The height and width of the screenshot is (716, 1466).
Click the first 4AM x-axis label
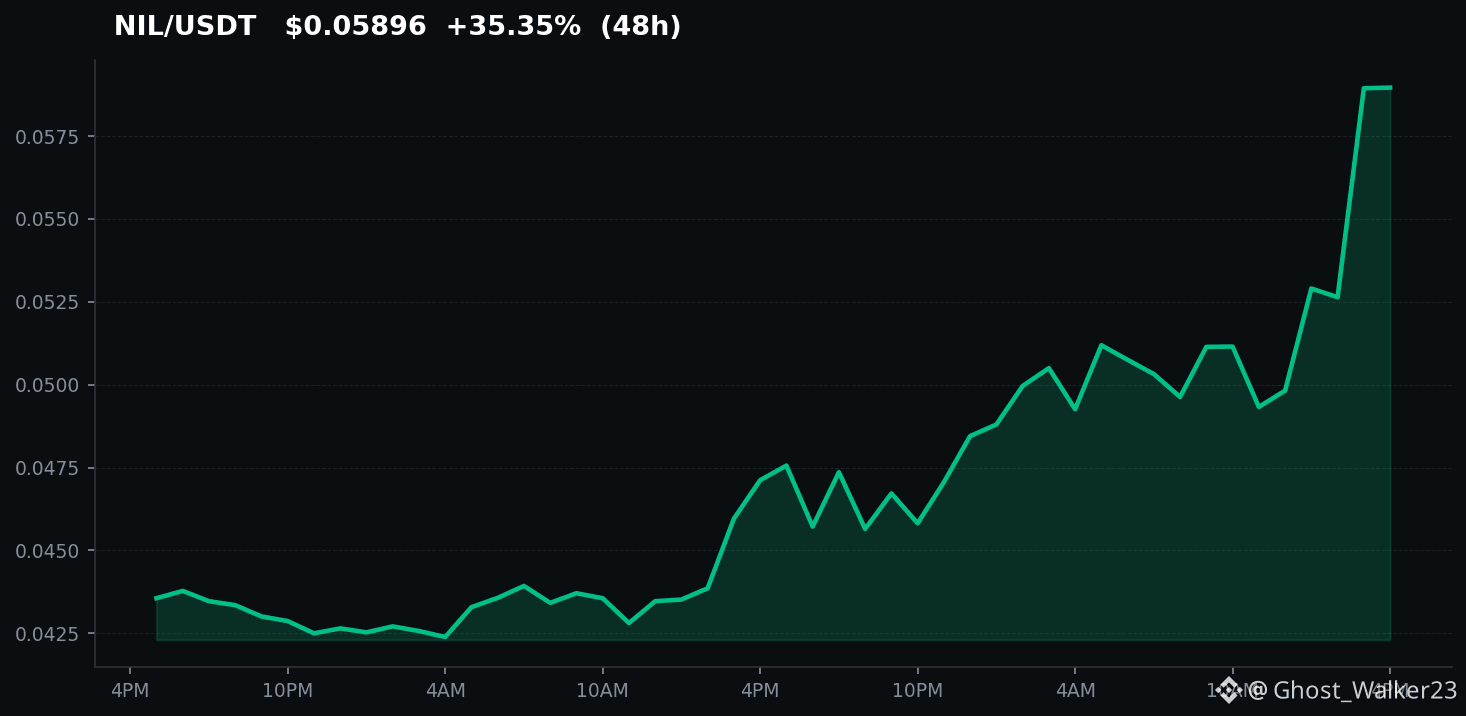click(x=445, y=691)
